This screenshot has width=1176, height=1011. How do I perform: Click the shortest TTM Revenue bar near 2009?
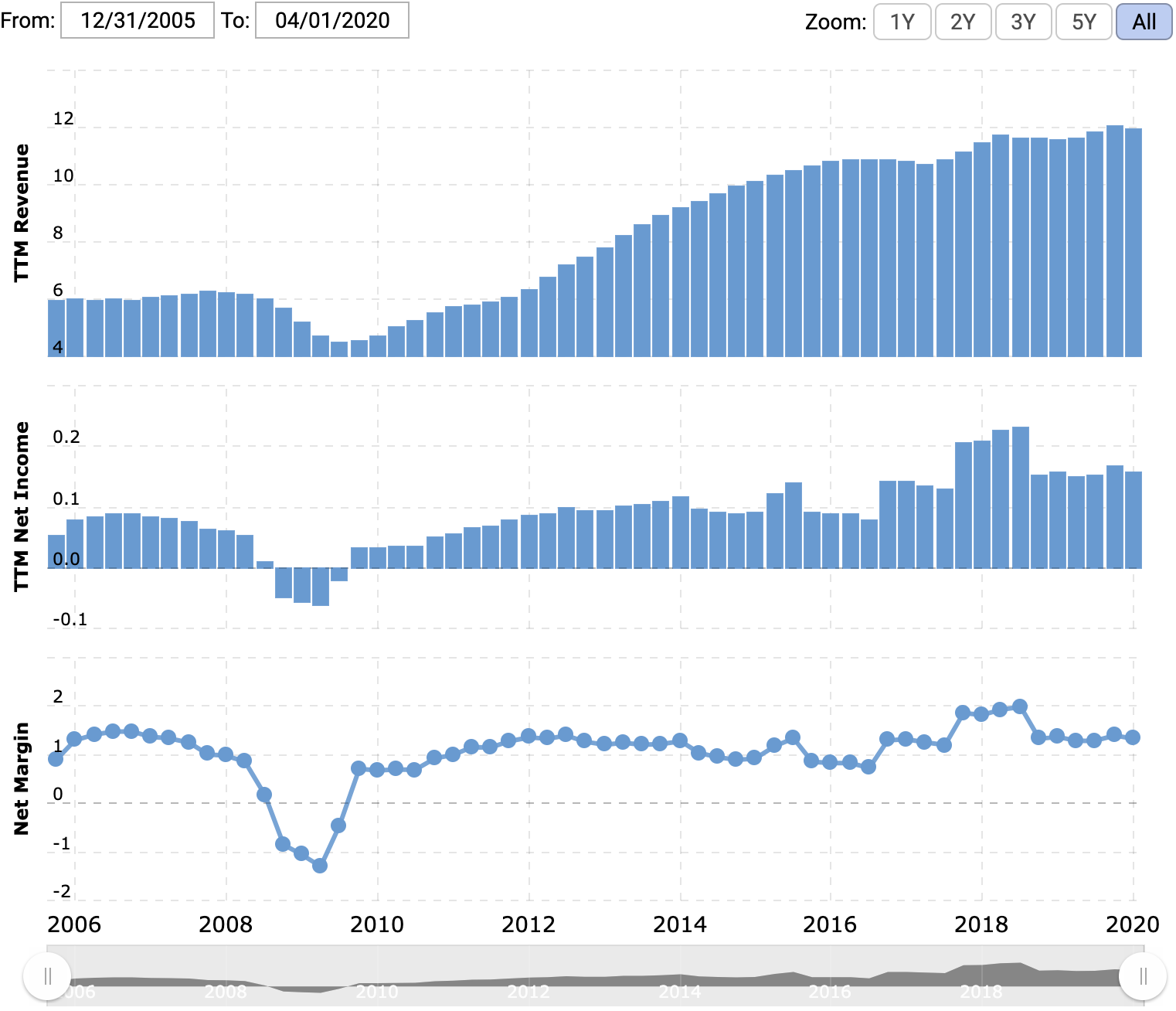pos(339,349)
